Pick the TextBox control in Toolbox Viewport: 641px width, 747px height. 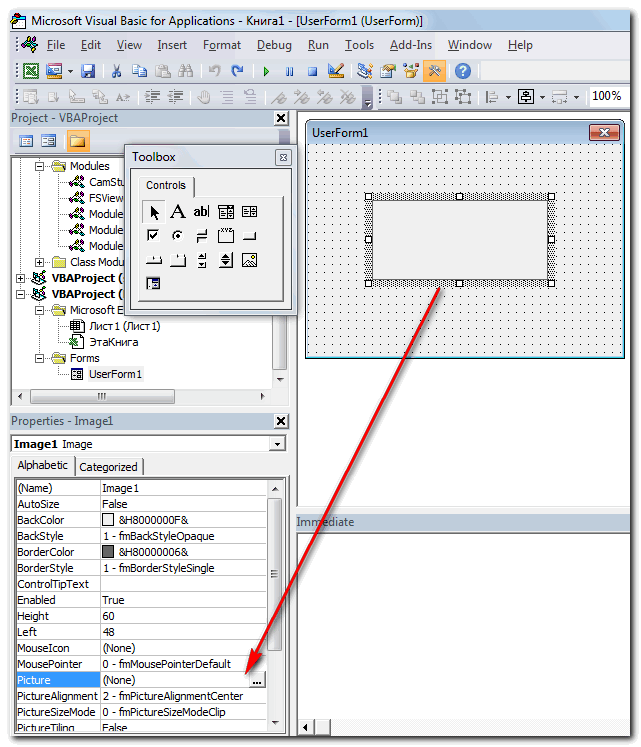pos(201,212)
